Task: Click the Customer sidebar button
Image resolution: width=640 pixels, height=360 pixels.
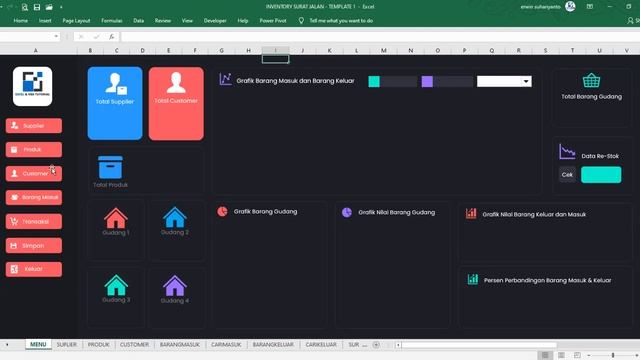Action: pos(34,173)
